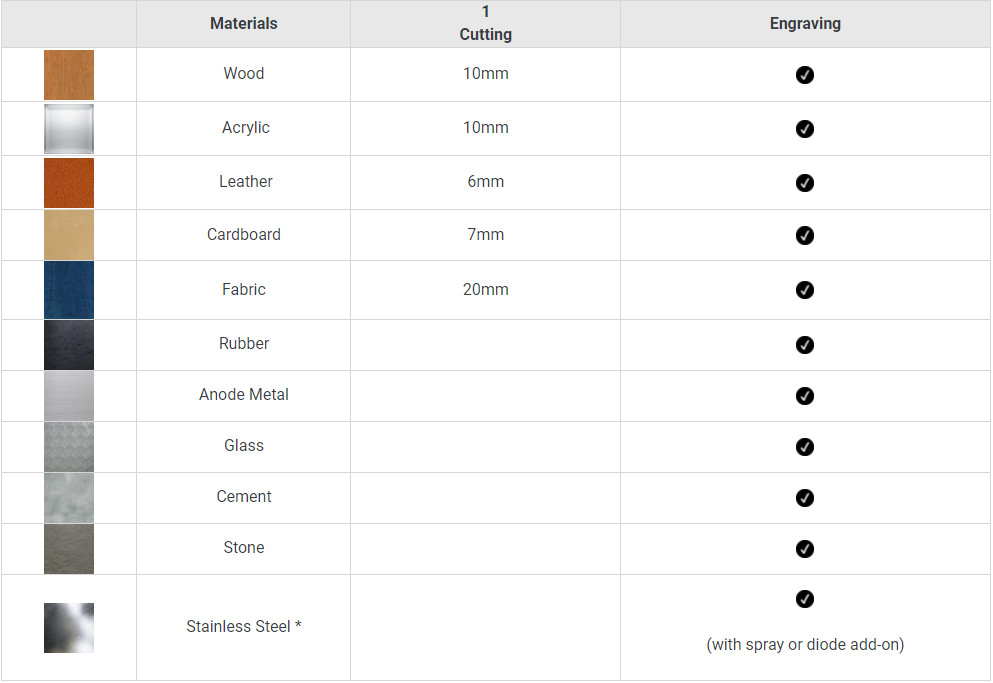Click the Wood engraving checkmark icon
This screenshot has width=993, height=683.
pos(804,75)
